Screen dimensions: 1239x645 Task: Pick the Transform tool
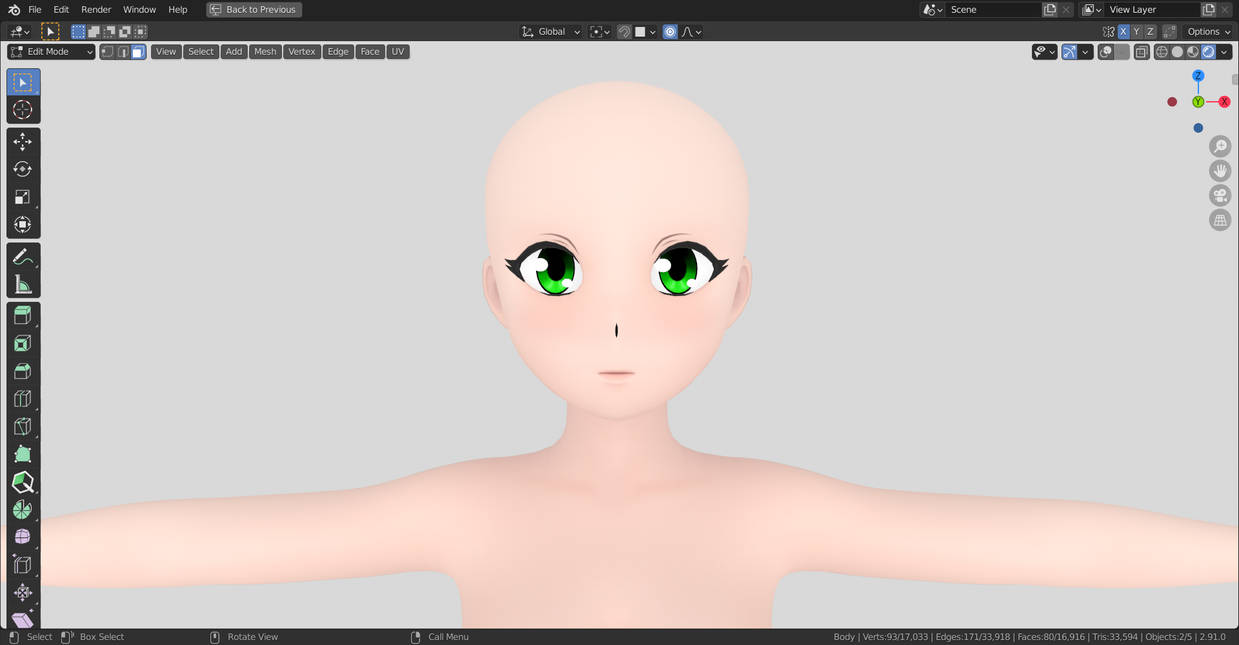23,224
